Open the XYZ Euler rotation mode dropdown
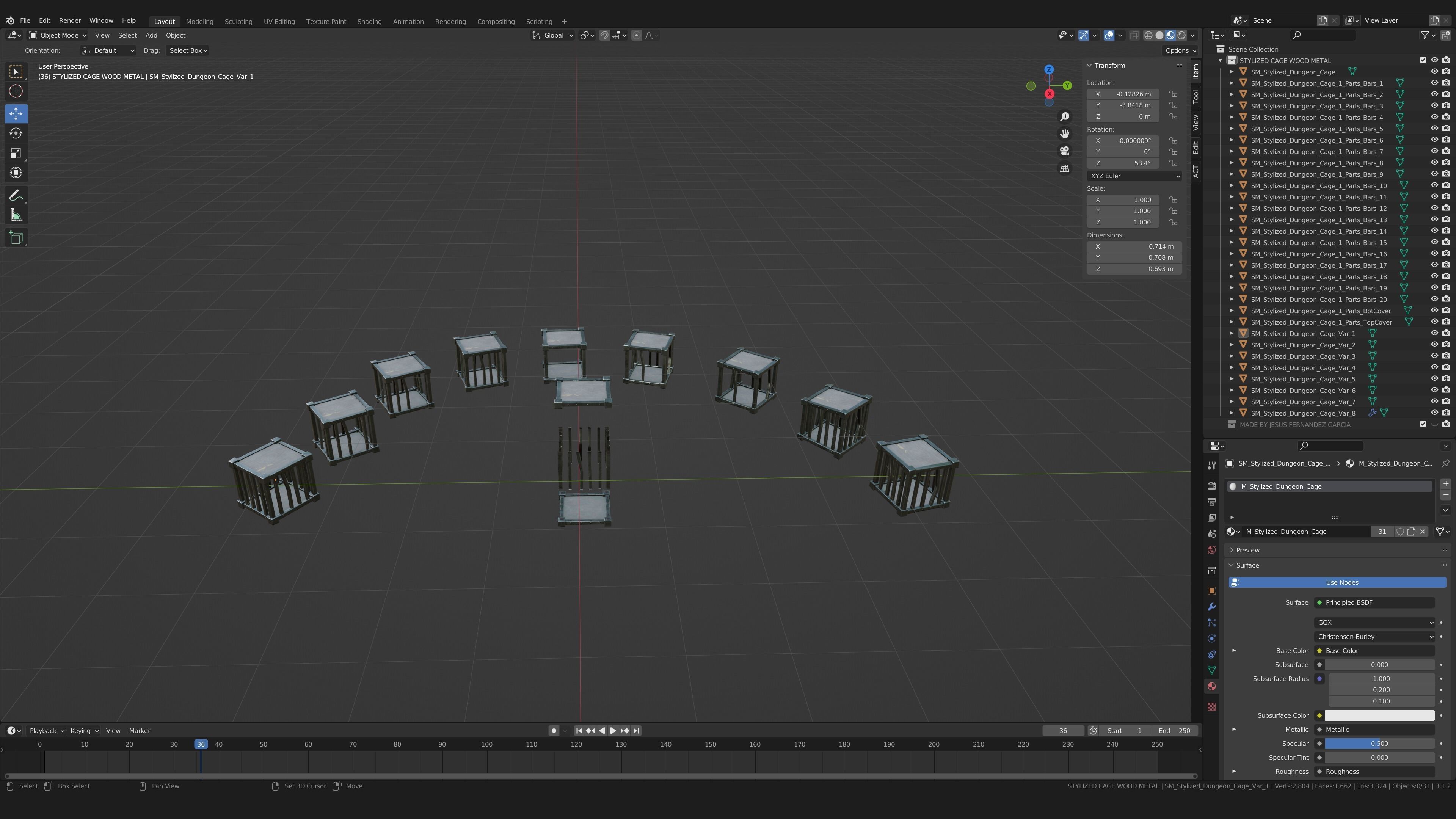The width and height of the screenshot is (1456, 819). (1134, 176)
